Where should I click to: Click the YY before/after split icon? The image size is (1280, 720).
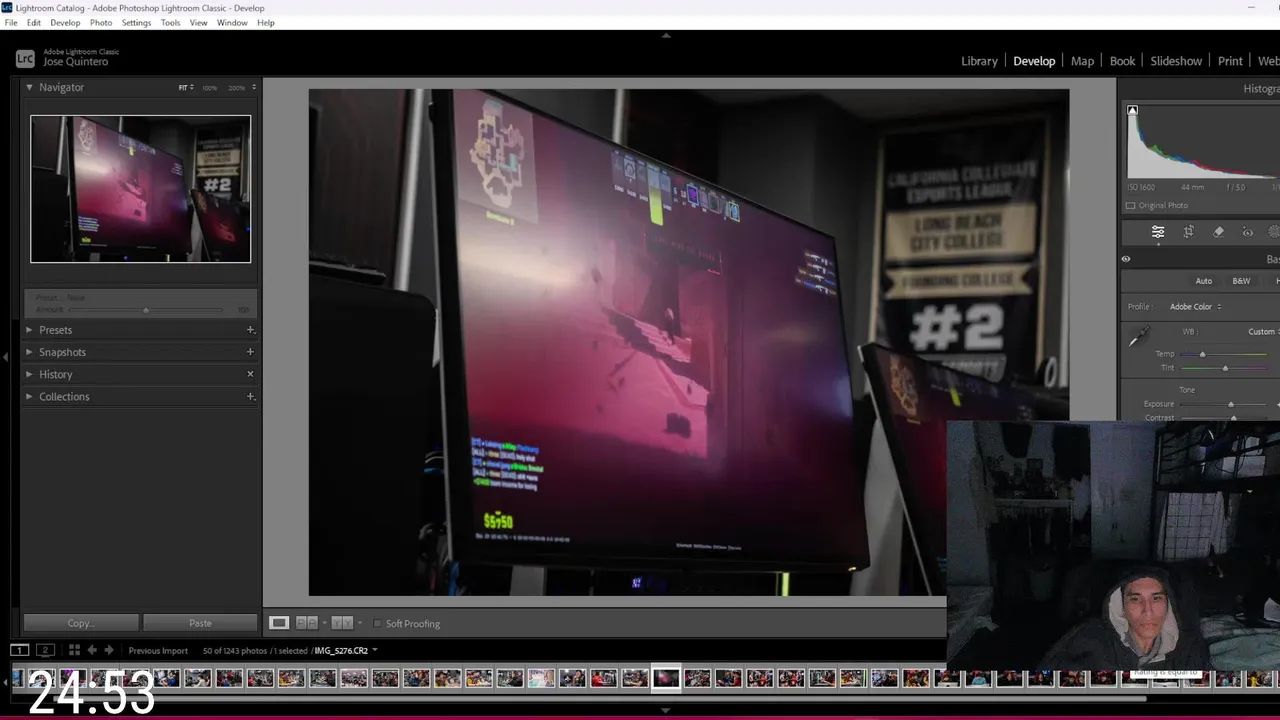pos(341,623)
